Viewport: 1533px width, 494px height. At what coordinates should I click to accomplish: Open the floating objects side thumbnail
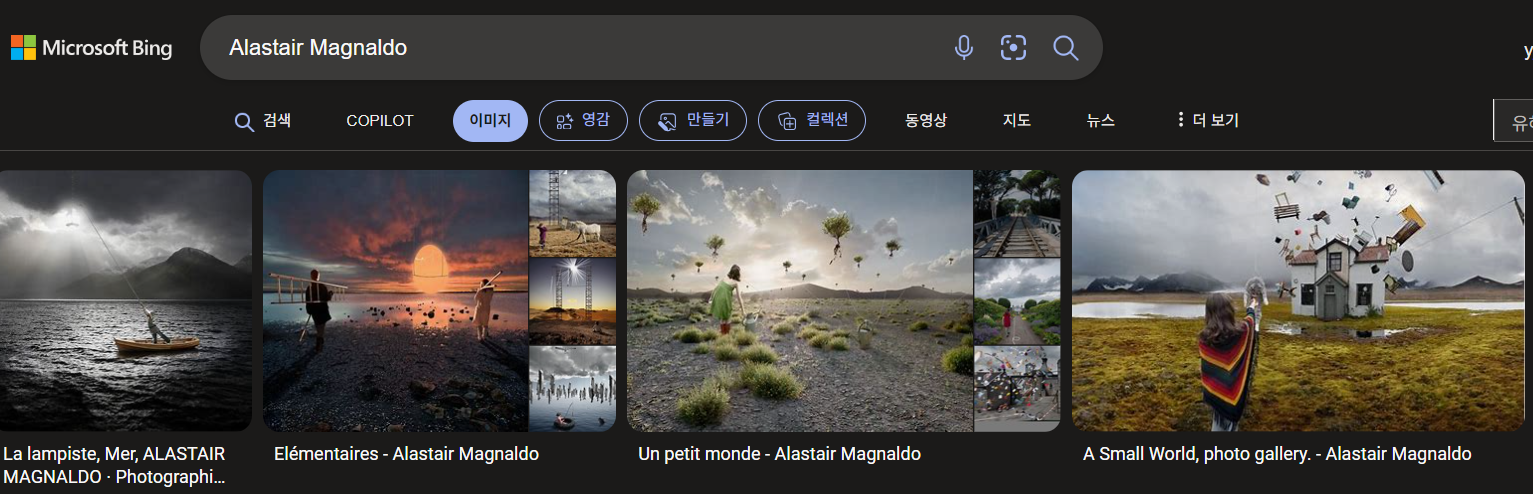(1017, 389)
